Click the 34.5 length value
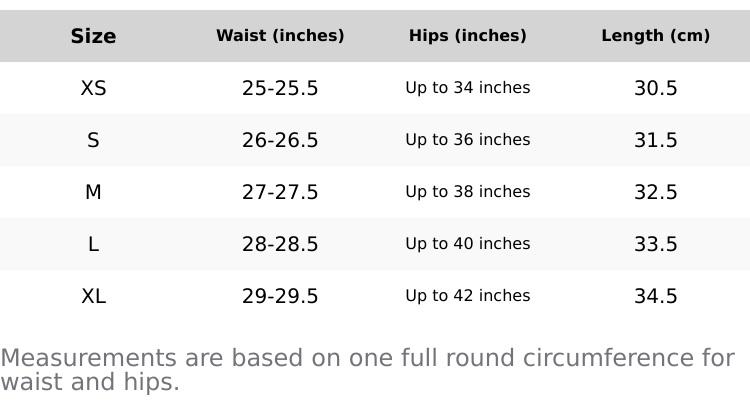This screenshot has width=750, height=418. click(656, 297)
